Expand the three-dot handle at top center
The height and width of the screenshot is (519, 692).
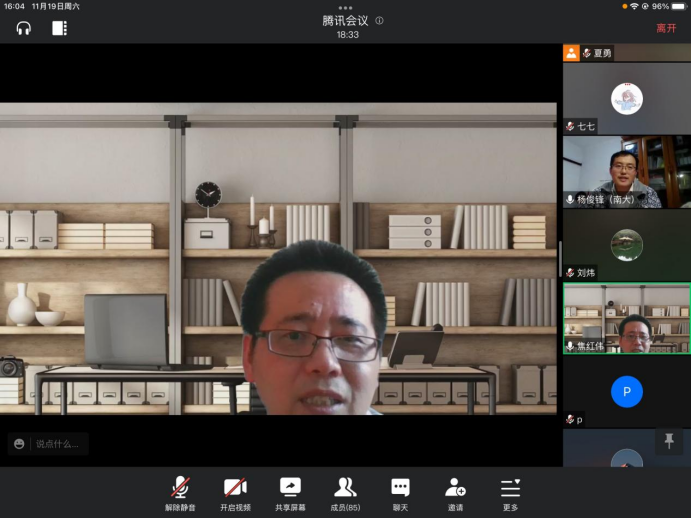pos(346,7)
